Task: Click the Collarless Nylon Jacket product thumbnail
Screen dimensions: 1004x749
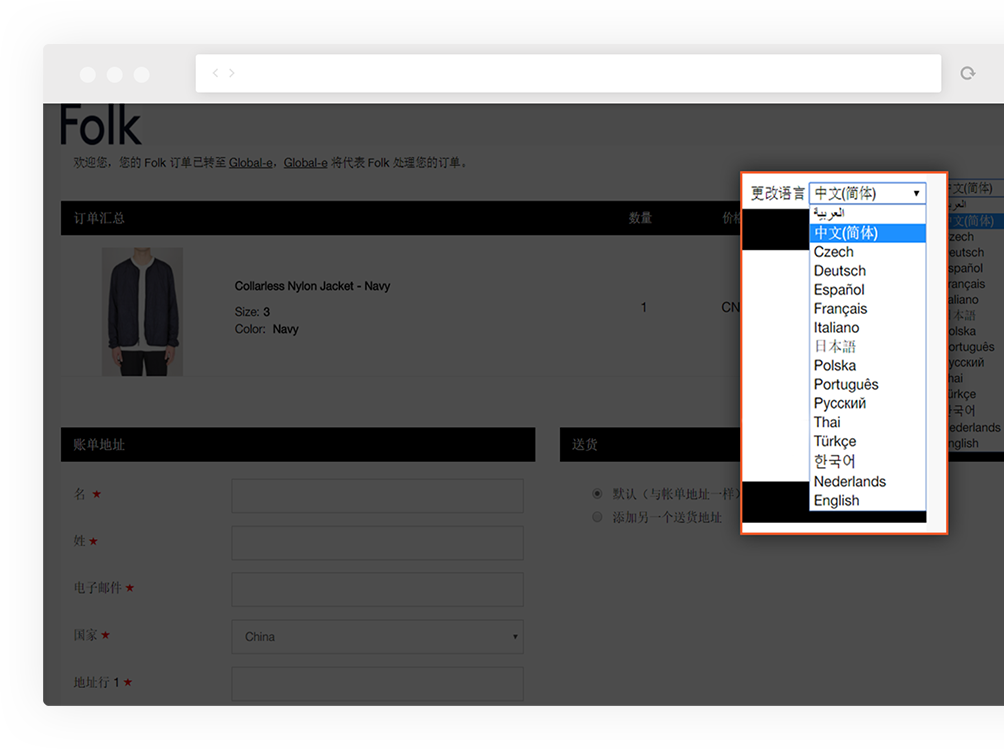Action: [x=142, y=311]
